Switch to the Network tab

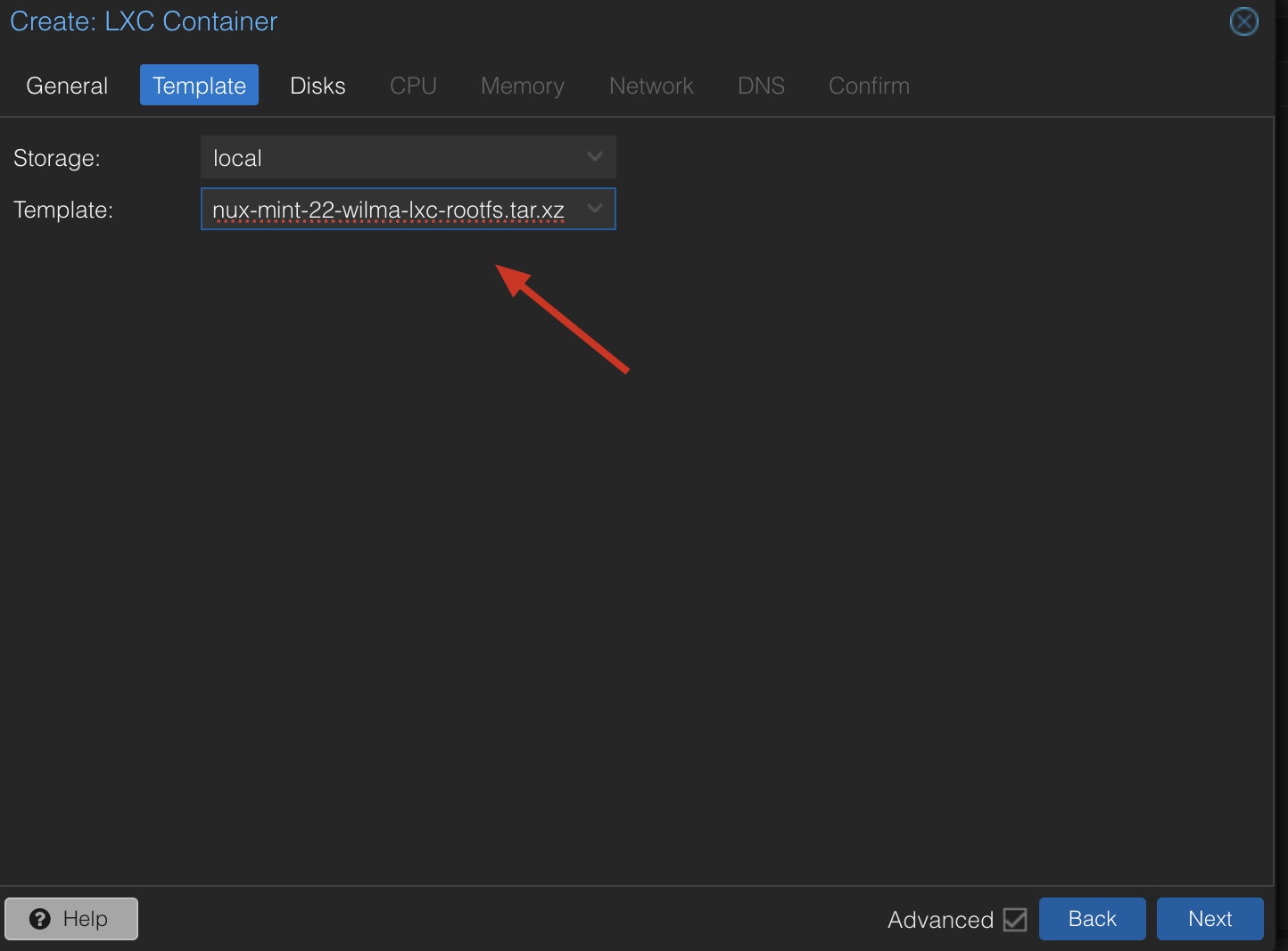click(651, 86)
